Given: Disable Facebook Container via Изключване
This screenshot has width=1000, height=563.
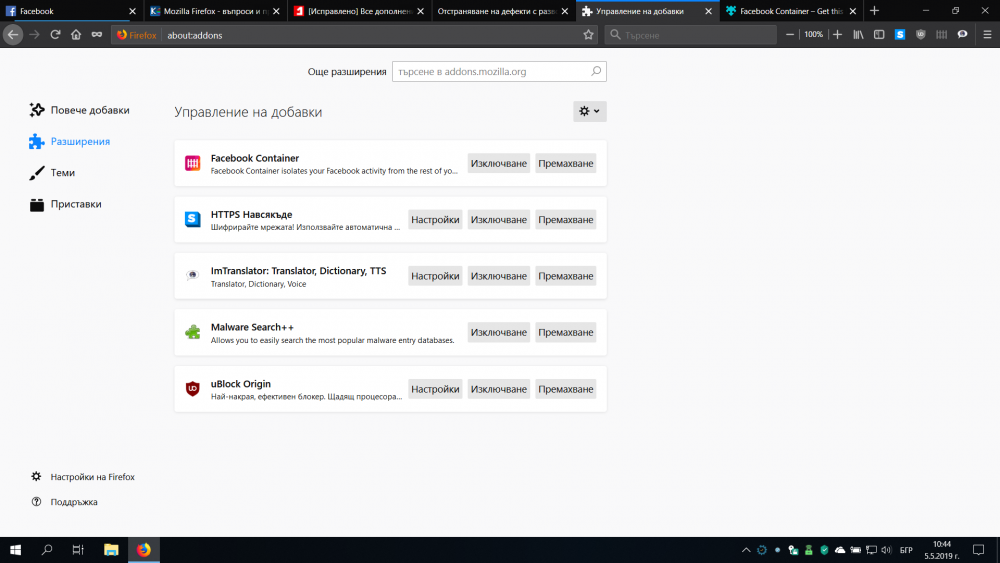Looking at the screenshot, I should (x=499, y=163).
